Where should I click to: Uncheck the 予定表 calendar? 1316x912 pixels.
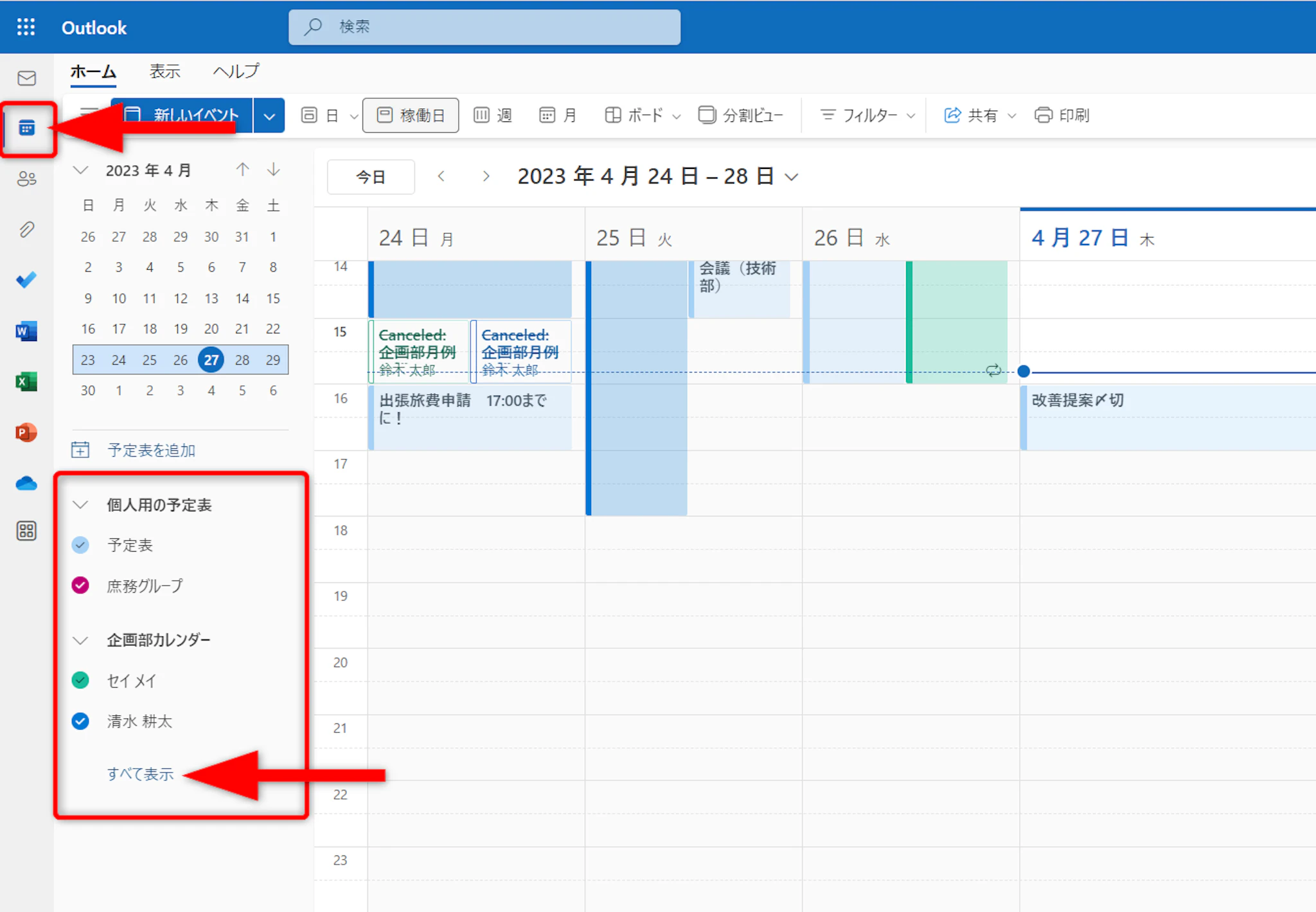pyautogui.click(x=80, y=545)
